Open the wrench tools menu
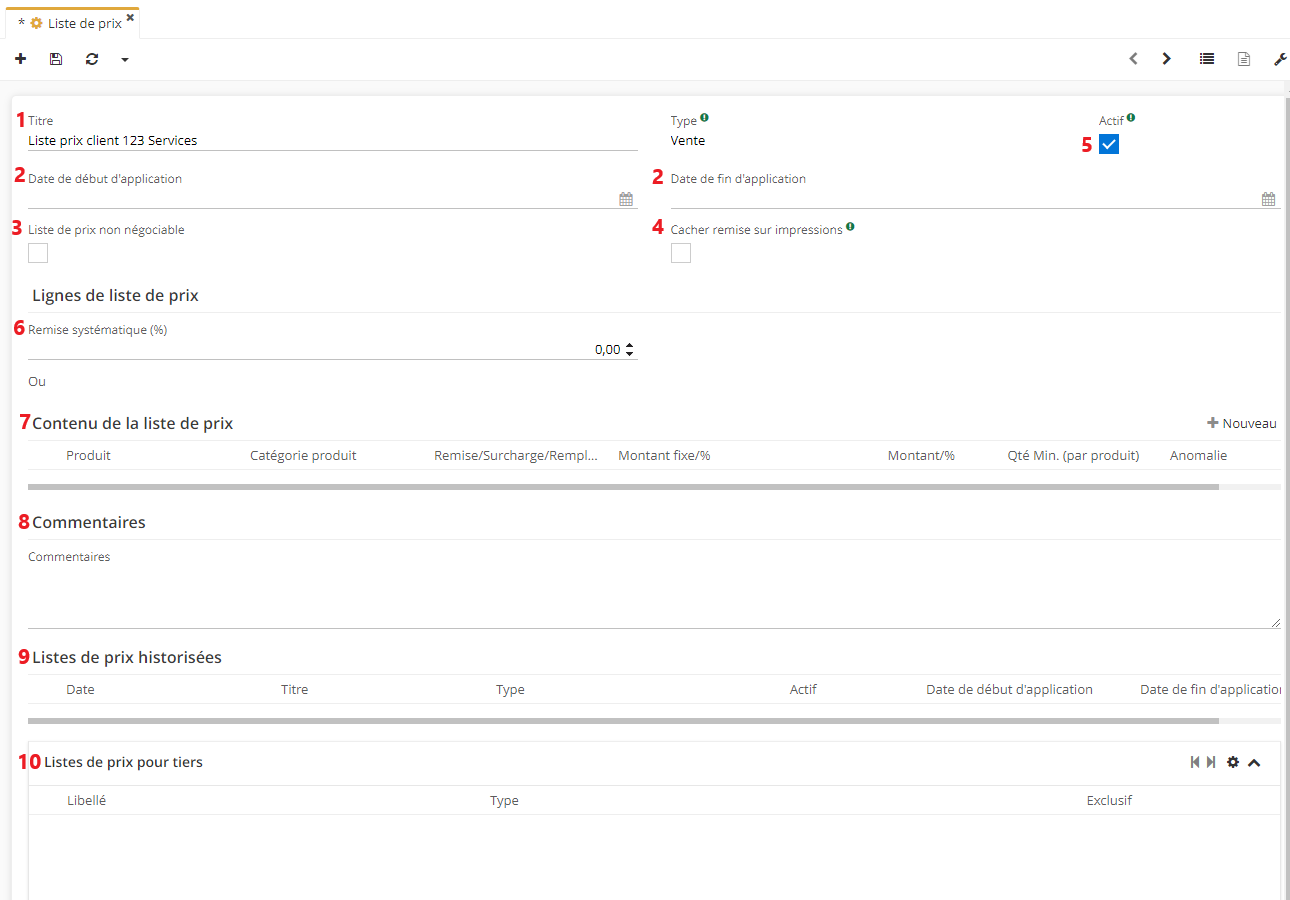 click(1280, 59)
